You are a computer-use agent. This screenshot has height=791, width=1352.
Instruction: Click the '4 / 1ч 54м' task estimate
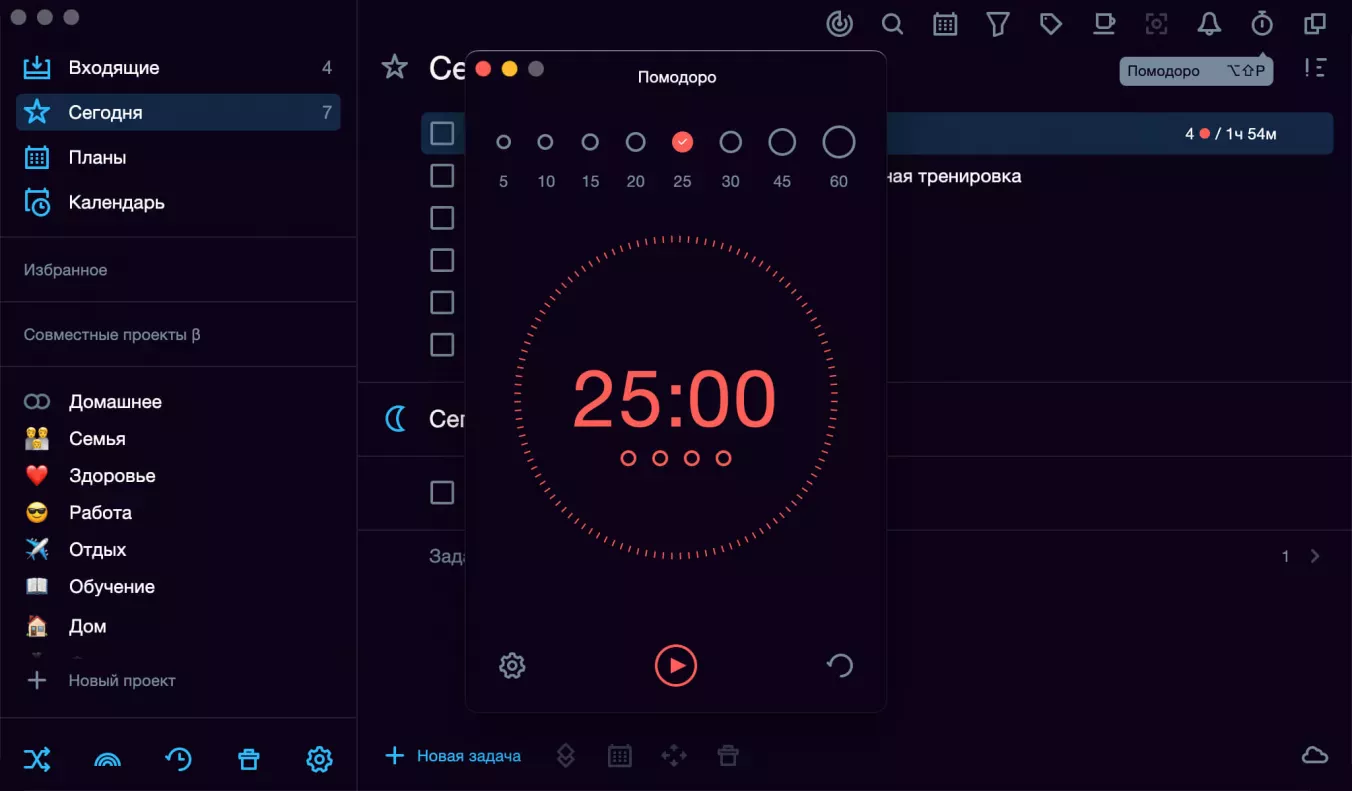(x=1231, y=133)
